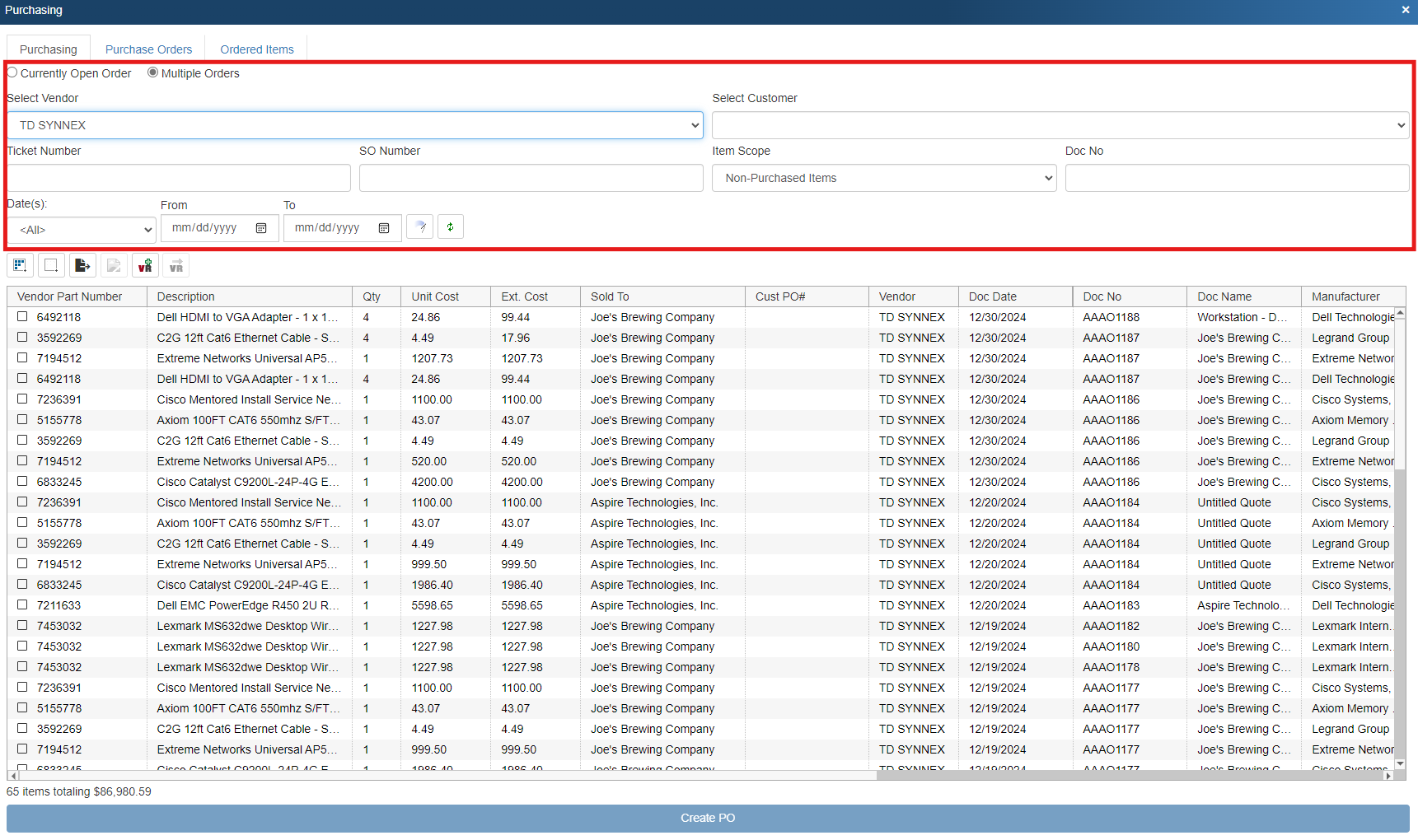Click the clear filter broom icon
The height and width of the screenshot is (840, 1418).
pyautogui.click(x=420, y=227)
